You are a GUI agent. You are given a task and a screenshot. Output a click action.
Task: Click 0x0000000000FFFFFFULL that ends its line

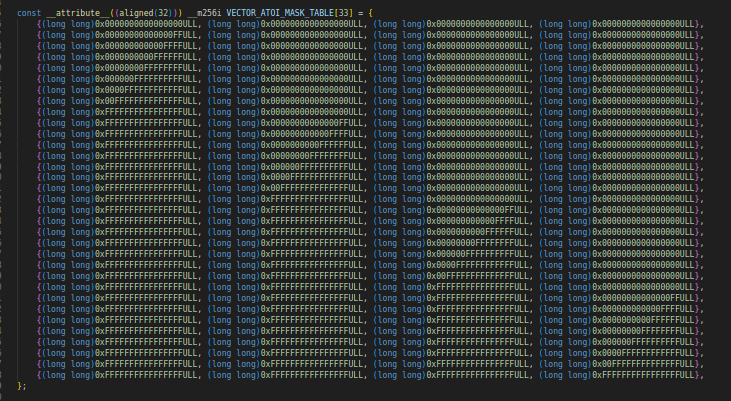click(x=643, y=320)
